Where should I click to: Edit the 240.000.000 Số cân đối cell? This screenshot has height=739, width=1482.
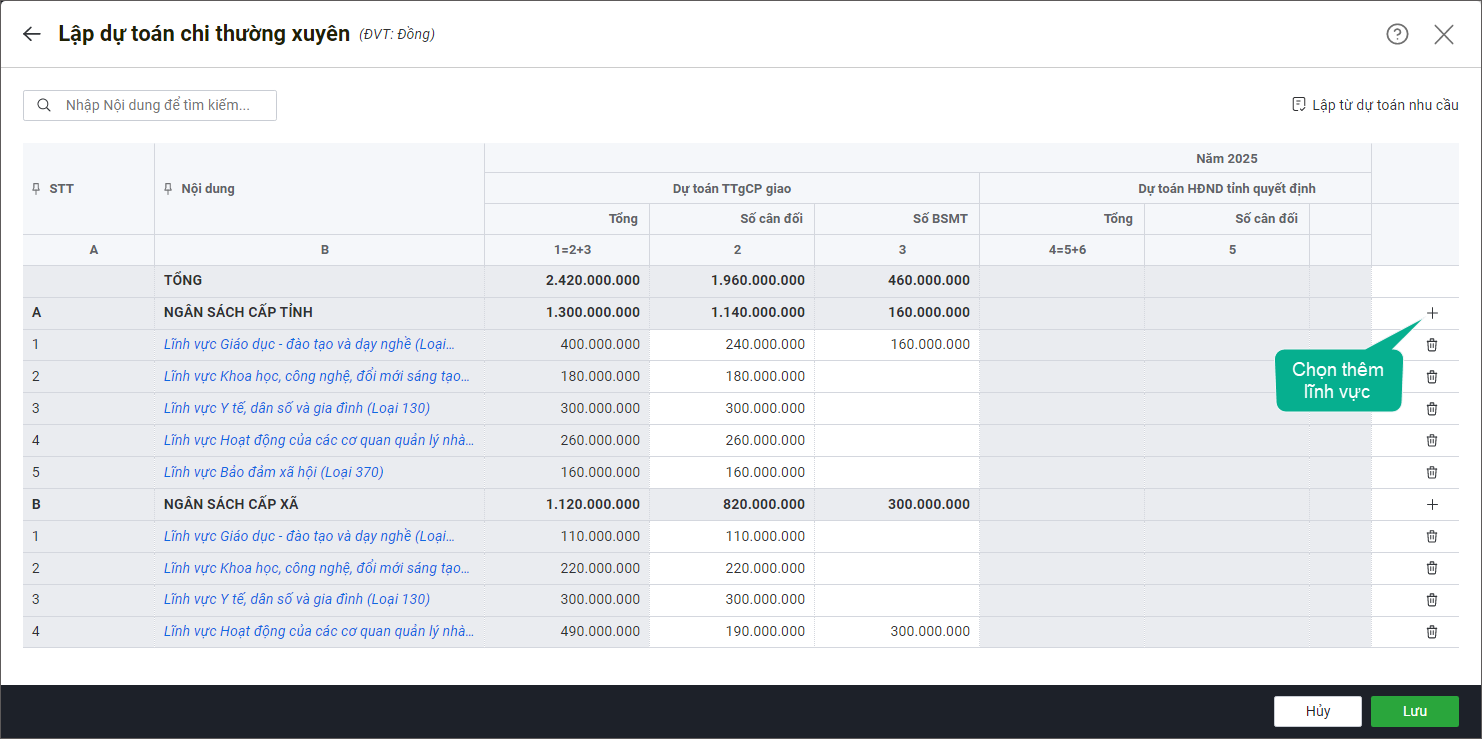click(x=732, y=345)
